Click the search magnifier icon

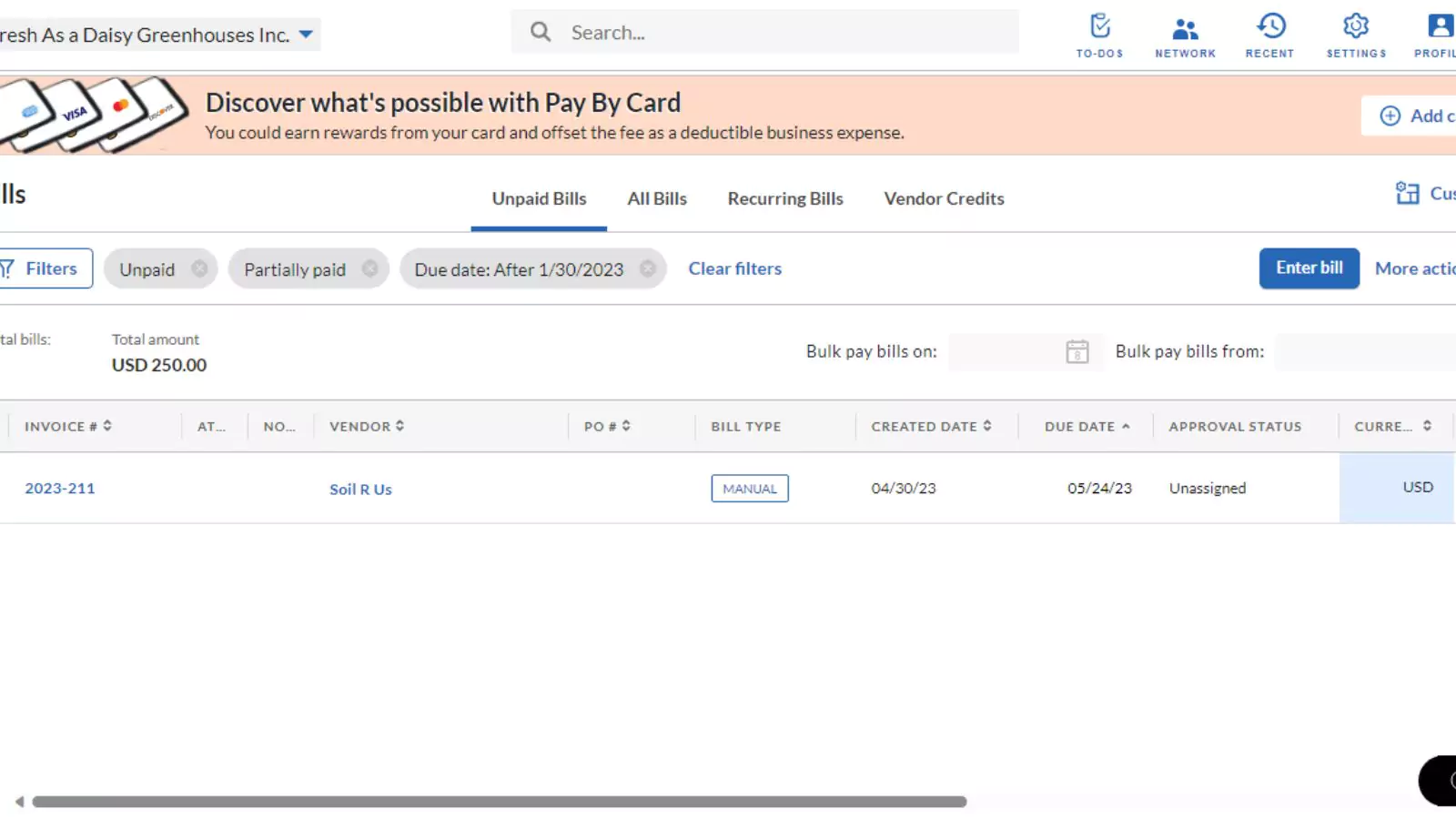(541, 32)
